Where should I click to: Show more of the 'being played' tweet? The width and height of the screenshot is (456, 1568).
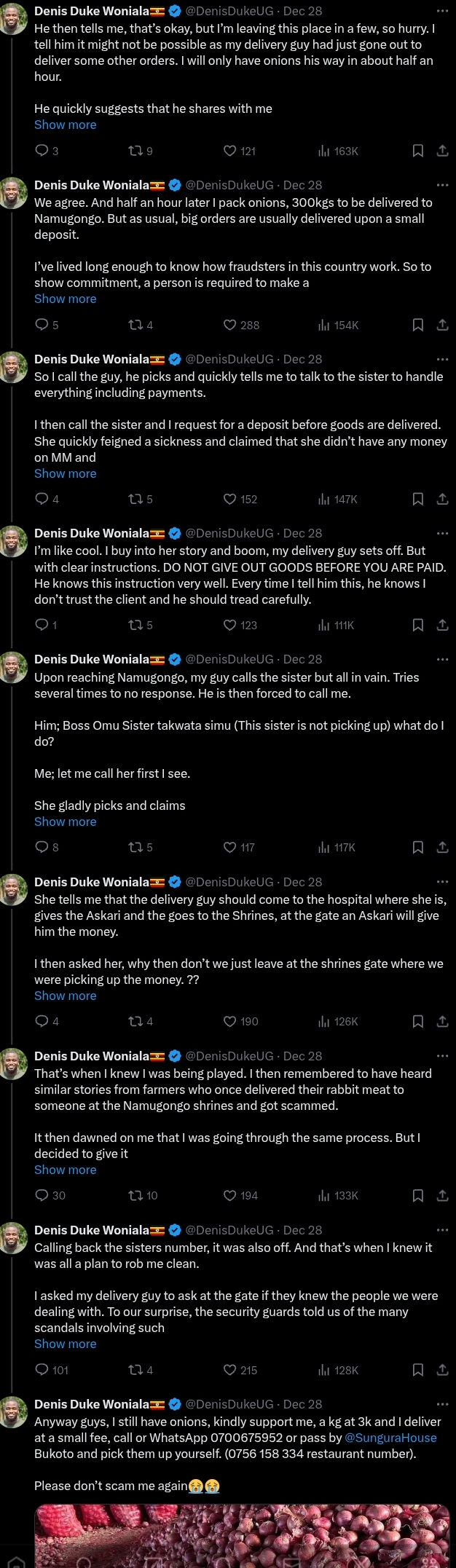click(x=65, y=1170)
